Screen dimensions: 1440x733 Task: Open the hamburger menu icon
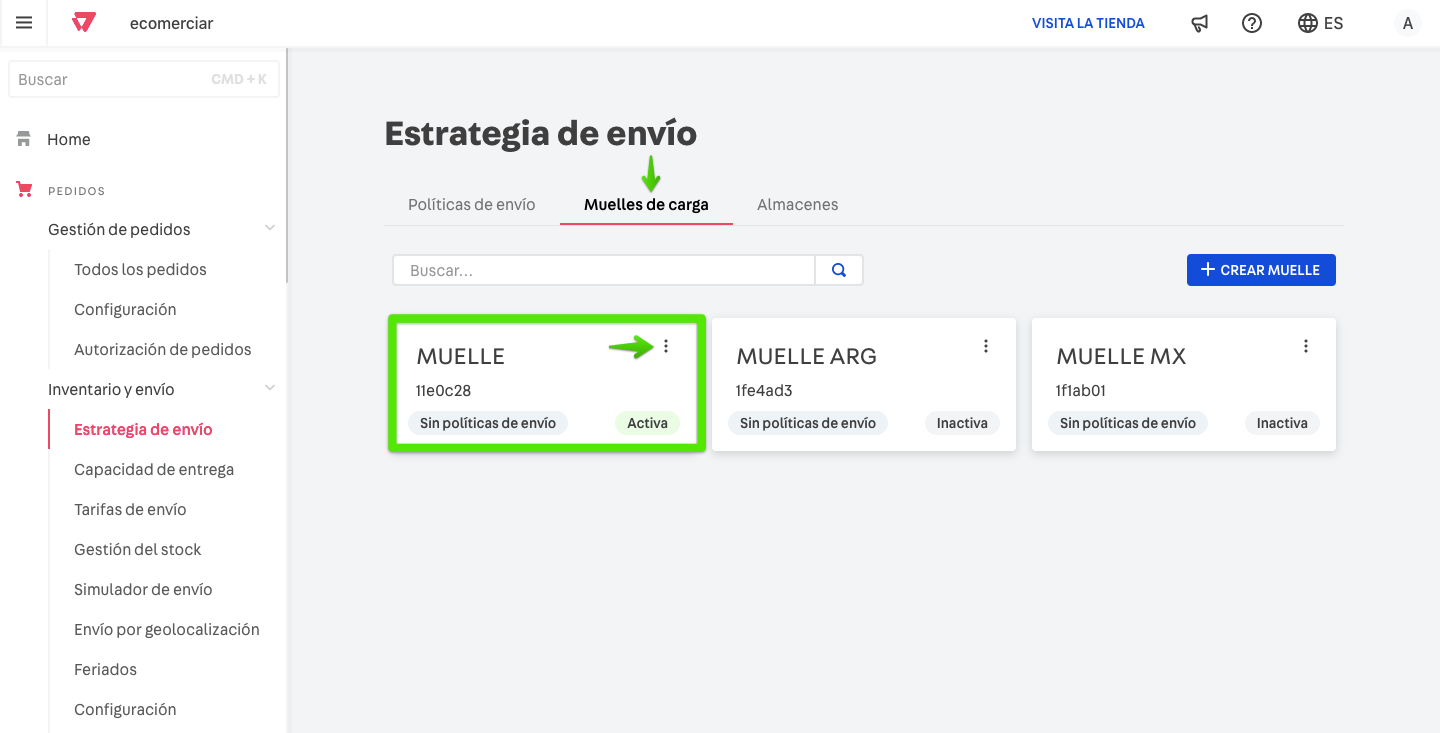coord(24,23)
